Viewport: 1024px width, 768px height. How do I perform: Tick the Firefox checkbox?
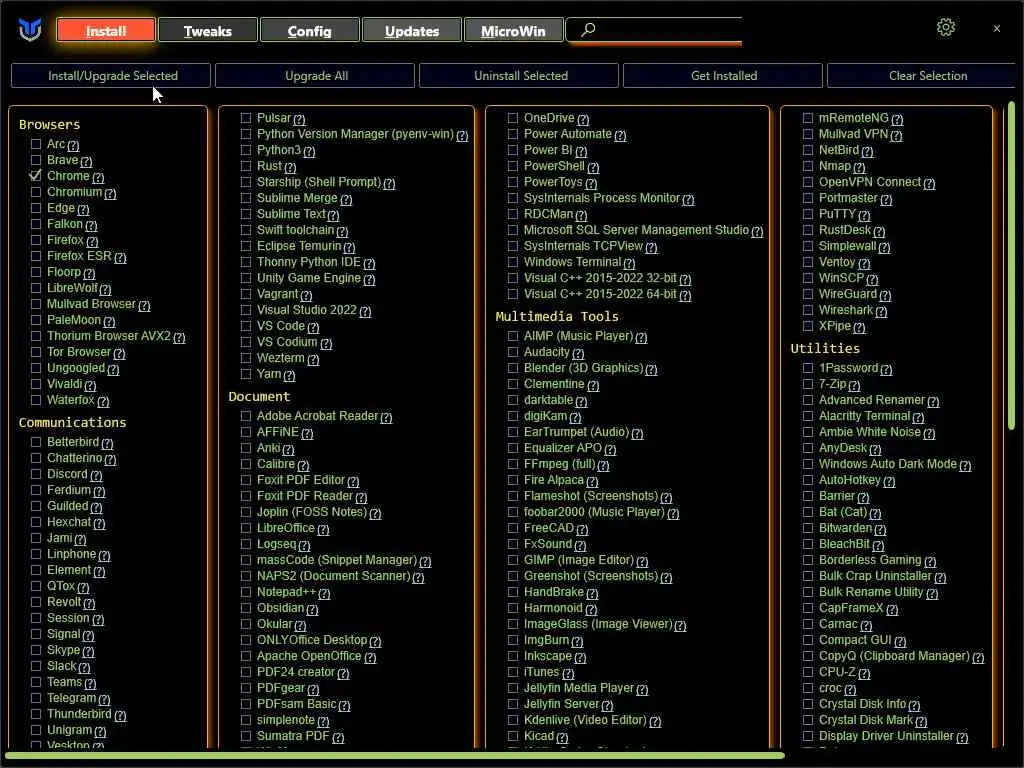[36, 240]
